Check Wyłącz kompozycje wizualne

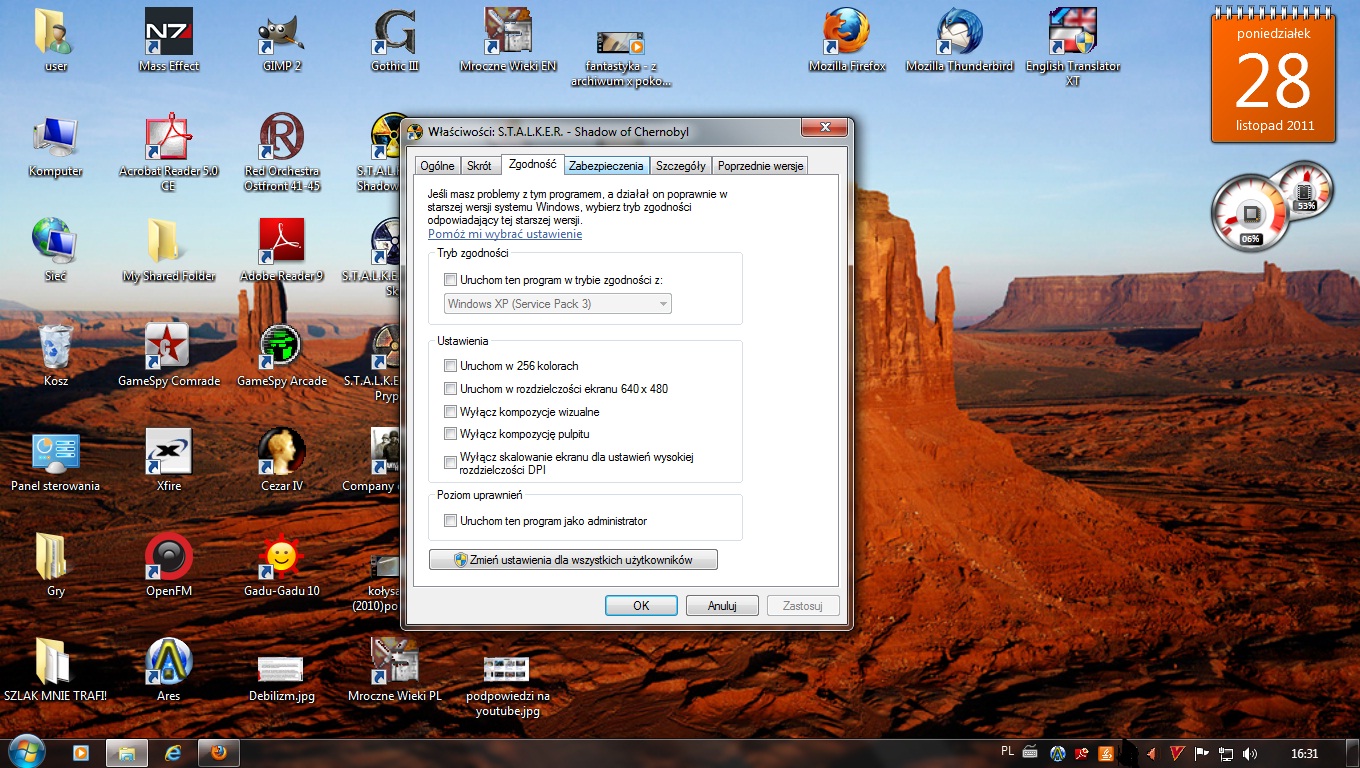[451, 412]
